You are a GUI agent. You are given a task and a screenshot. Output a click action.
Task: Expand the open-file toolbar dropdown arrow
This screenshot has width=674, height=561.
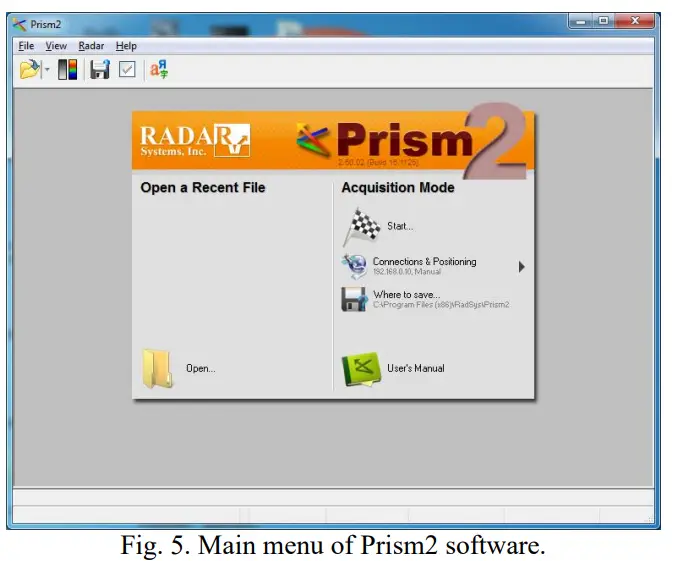[47, 69]
